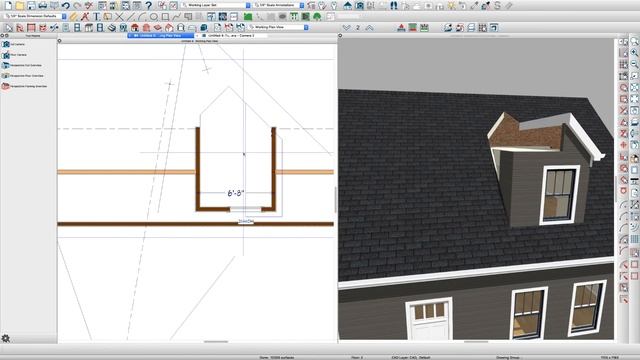
Task: Open the full camera view tool
Action: click(359, 5)
